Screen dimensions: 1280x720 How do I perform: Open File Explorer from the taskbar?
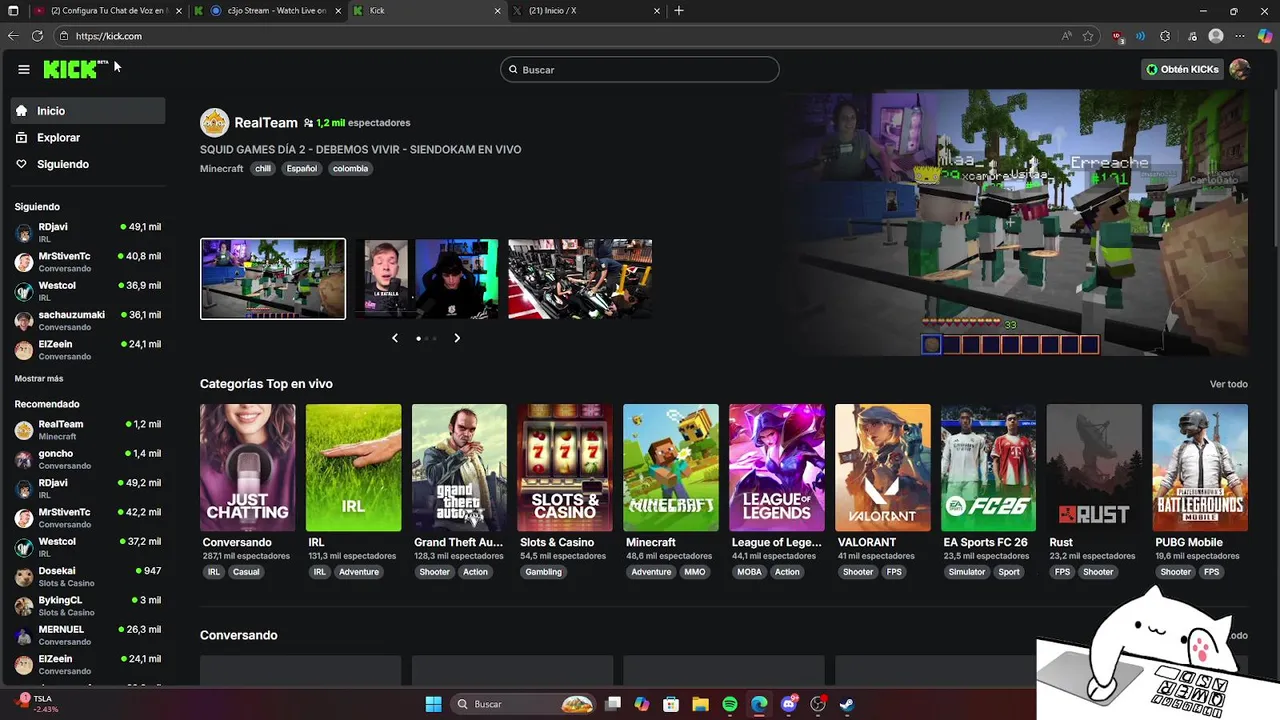[x=700, y=704]
